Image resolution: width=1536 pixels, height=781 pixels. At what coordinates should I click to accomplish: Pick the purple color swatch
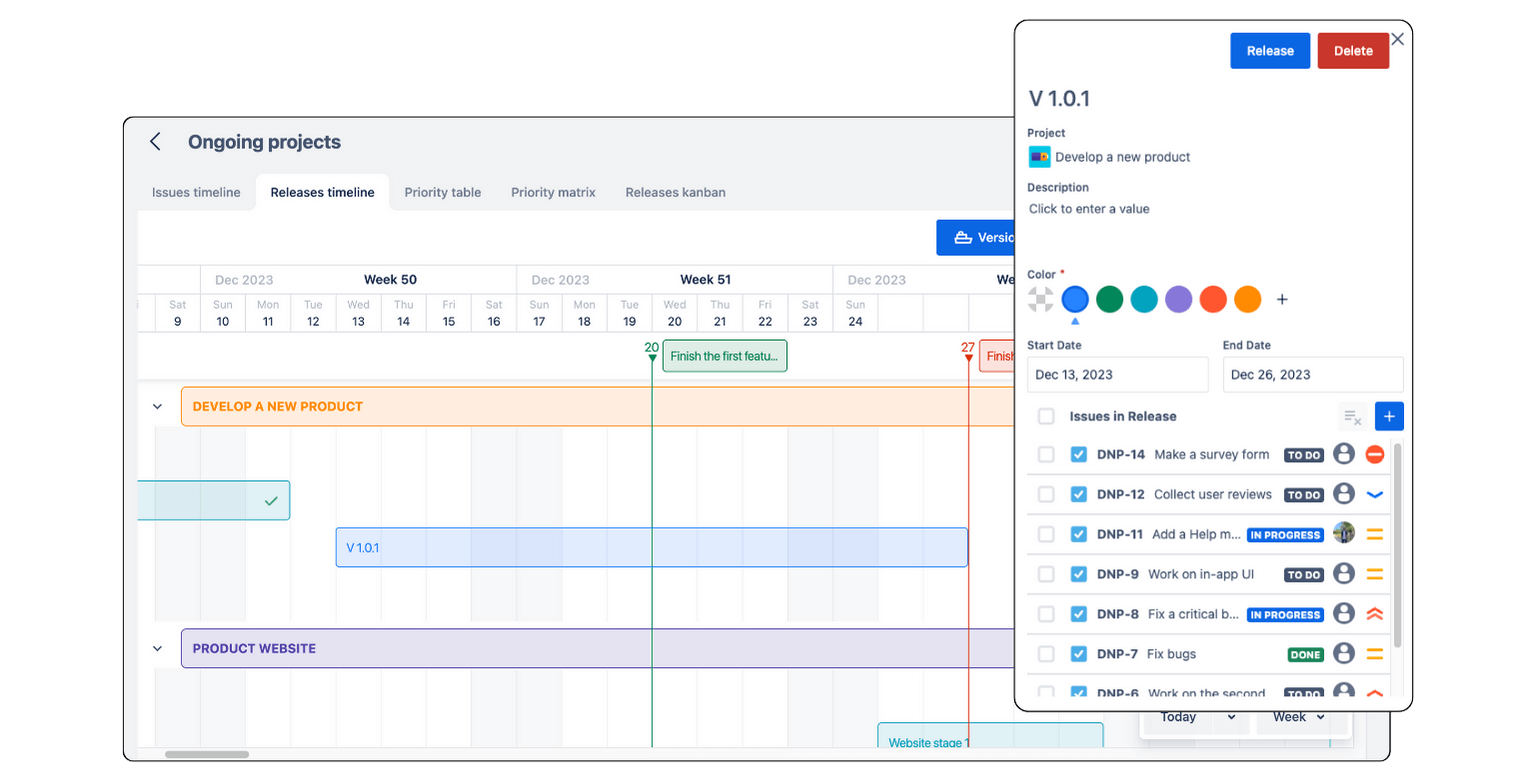pyautogui.click(x=1179, y=299)
